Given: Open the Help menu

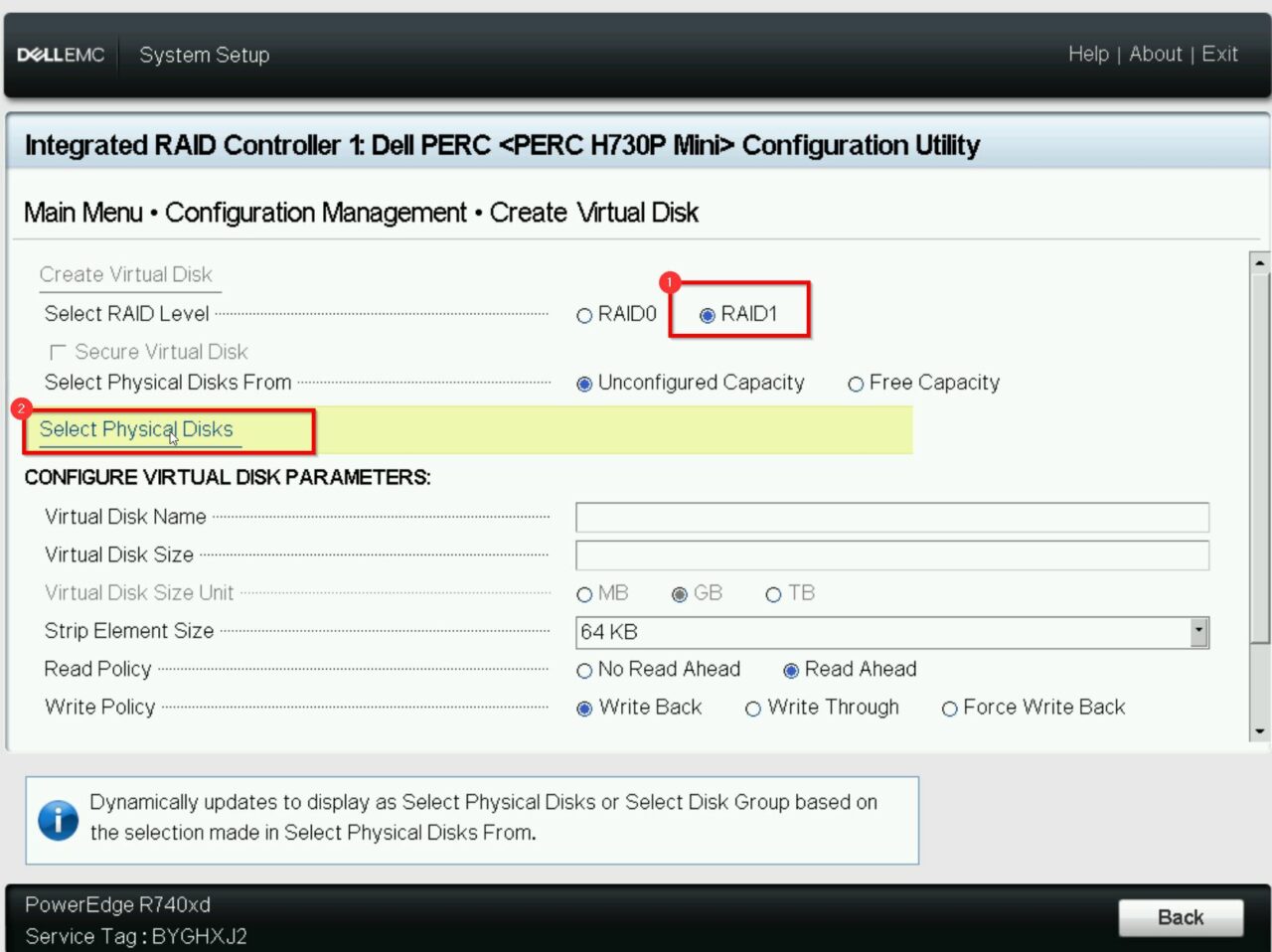Looking at the screenshot, I should tap(1088, 55).
